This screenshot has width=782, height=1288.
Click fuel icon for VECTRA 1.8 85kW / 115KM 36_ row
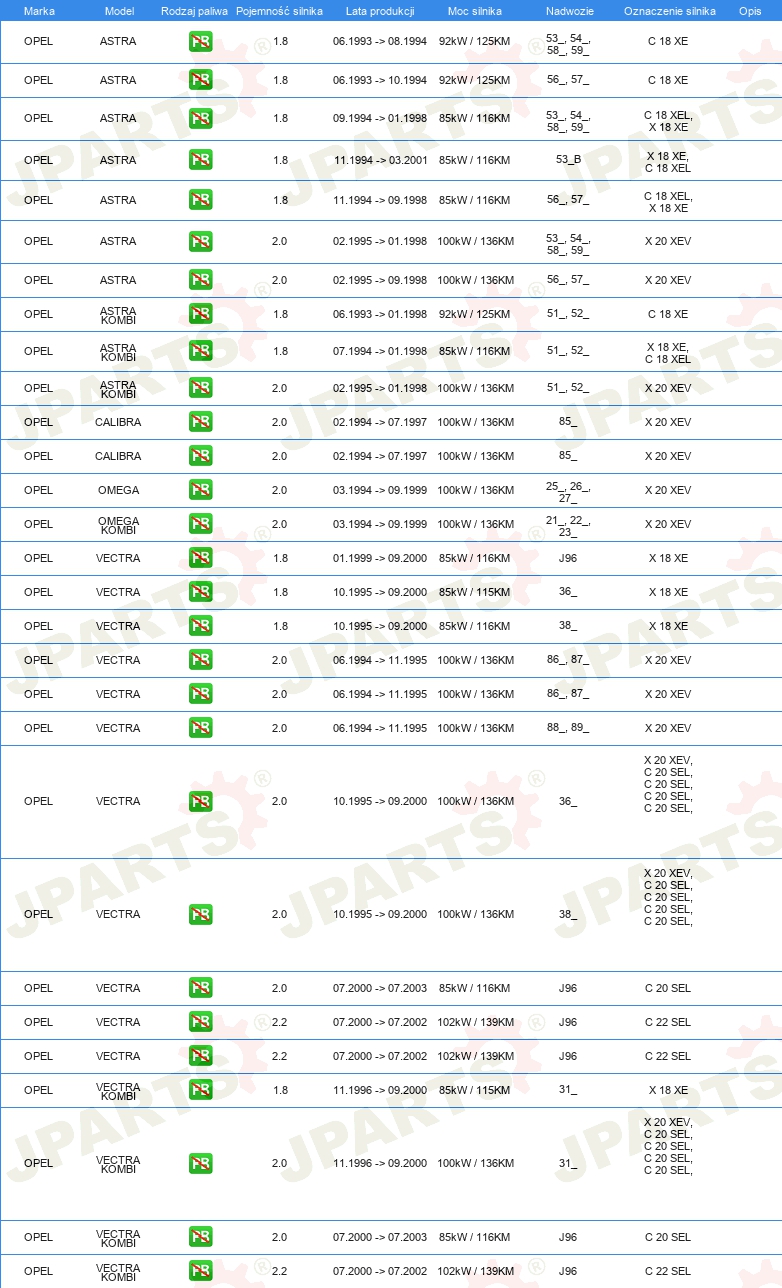click(x=201, y=592)
